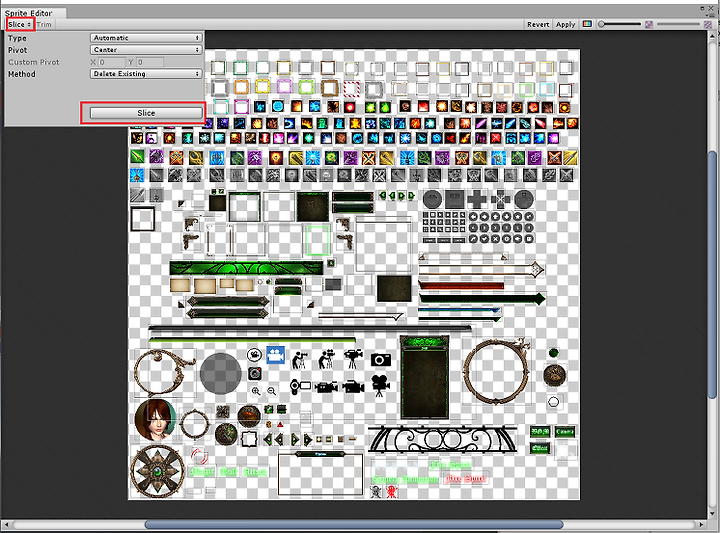Select the film projector on tripod sprite
Image resolution: width=720 pixels, height=533 pixels.
point(380,386)
